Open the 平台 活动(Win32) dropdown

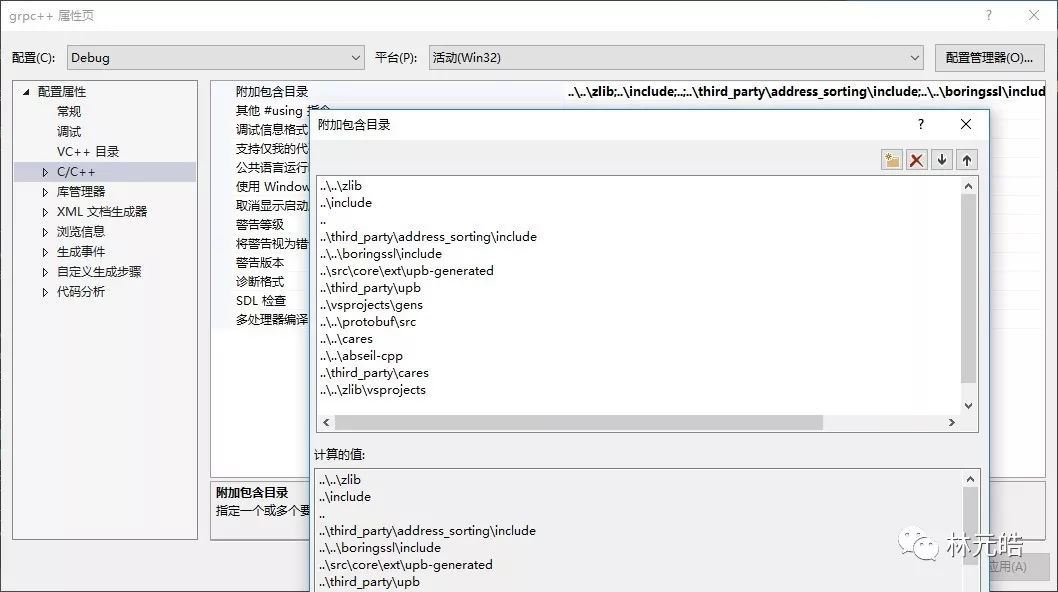click(x=913, y=57)
